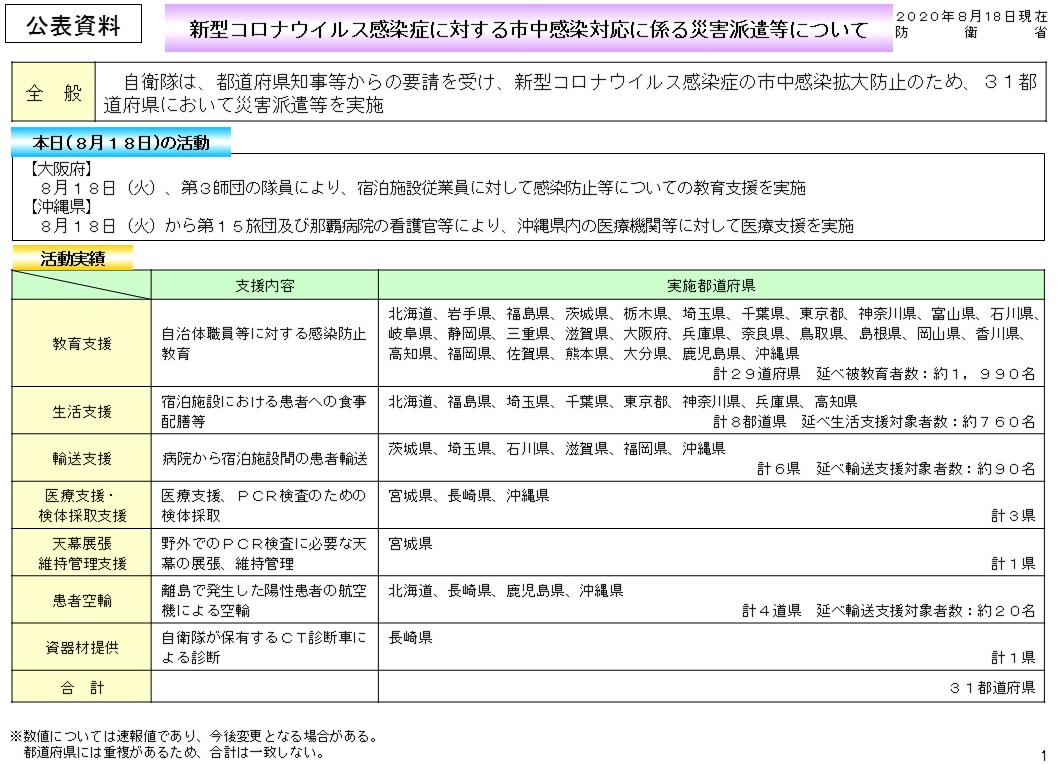Click the 計29道府県 約1,990名 total
Viewport: 1058px width, 764px height.
click(x=874, y=373)
